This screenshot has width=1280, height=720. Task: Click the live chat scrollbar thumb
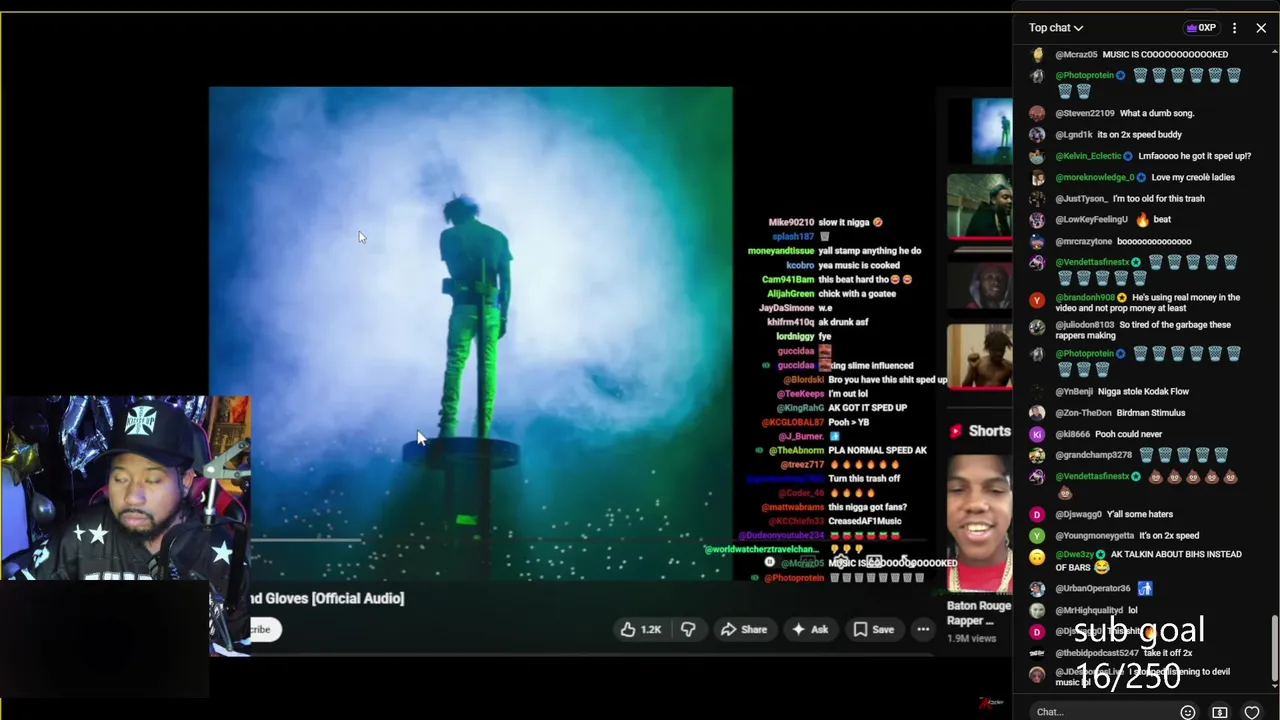click(1274, 647)
